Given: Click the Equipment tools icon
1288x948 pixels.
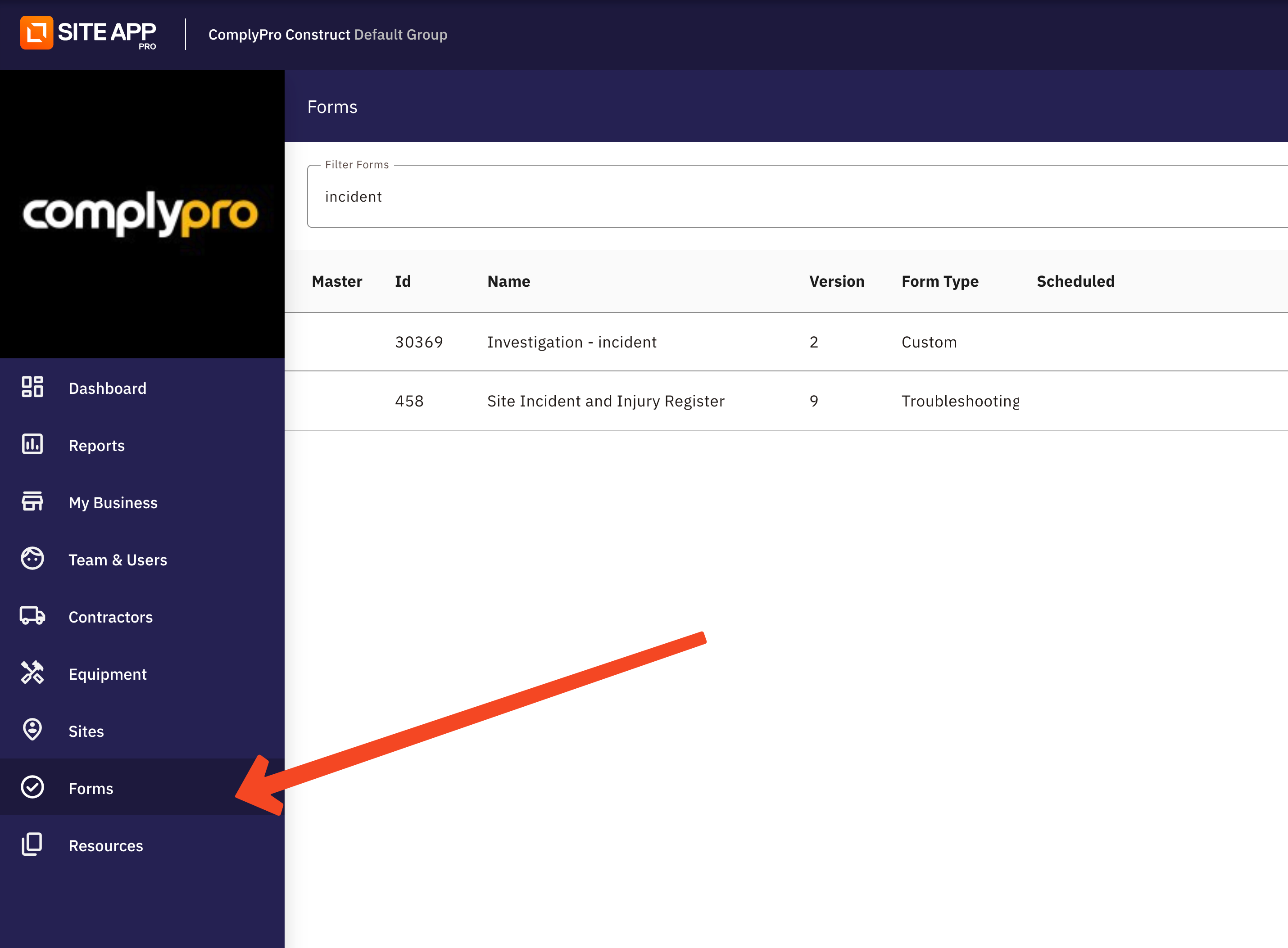Looking at the screenshot, I should (32, 673).
